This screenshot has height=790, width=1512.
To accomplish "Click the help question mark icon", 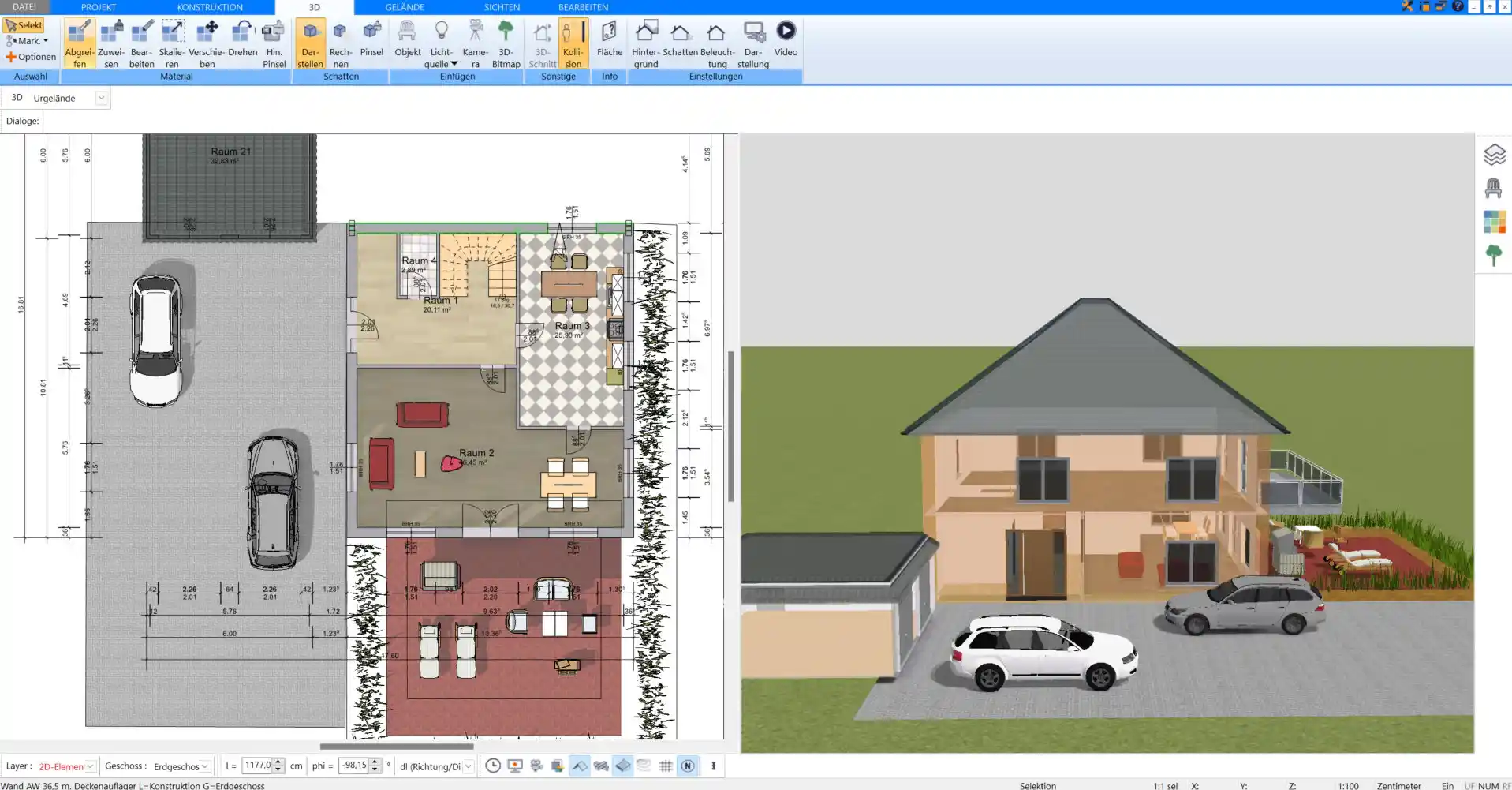I will coord(1458,6).
